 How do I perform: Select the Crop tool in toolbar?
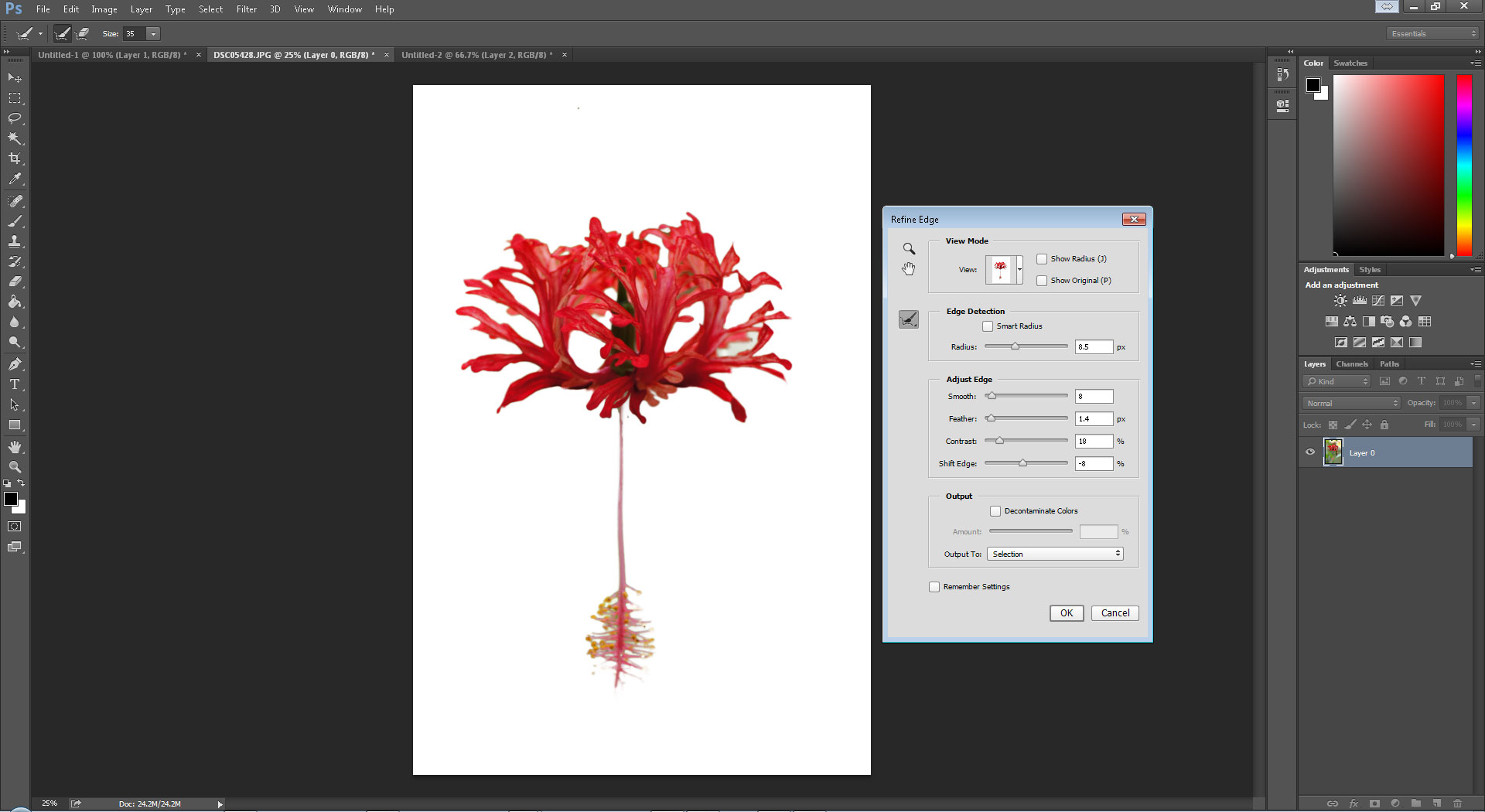[15, 159]
